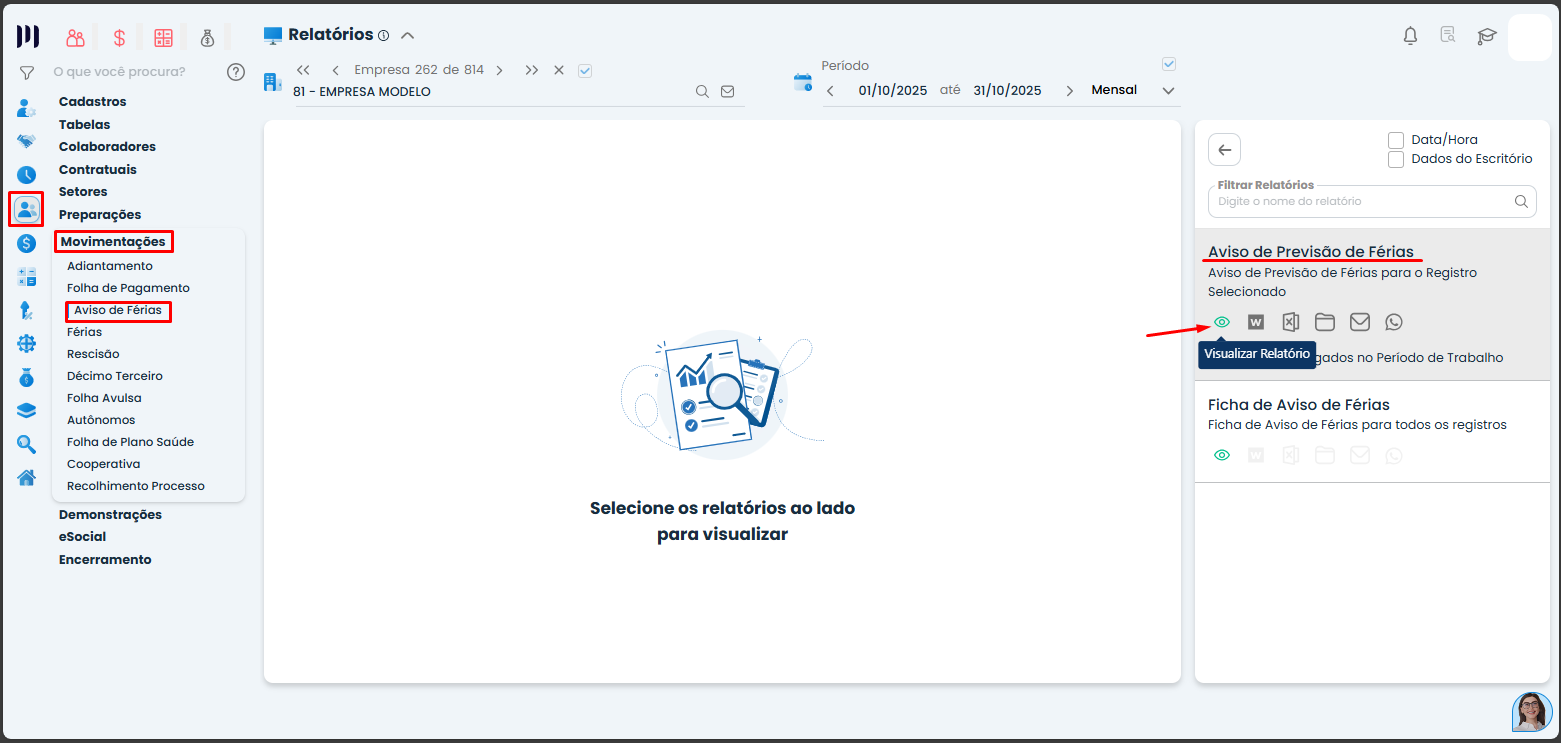The image size is (1561, 743).
Task: Open the Décimo Terceiro menu item
Action: (x=114, y=376)
